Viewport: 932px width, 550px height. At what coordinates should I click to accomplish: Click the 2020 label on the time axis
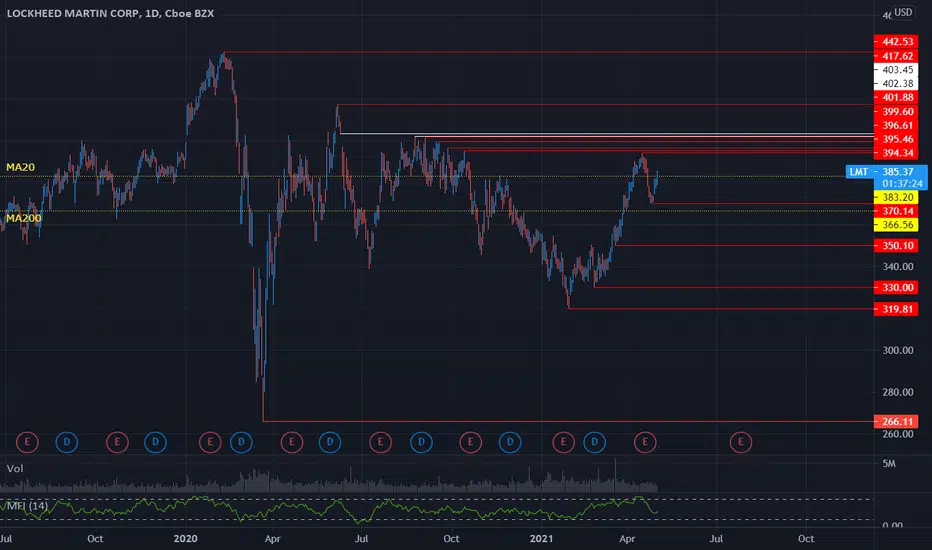pyautogui.click(x=185, y=539)
